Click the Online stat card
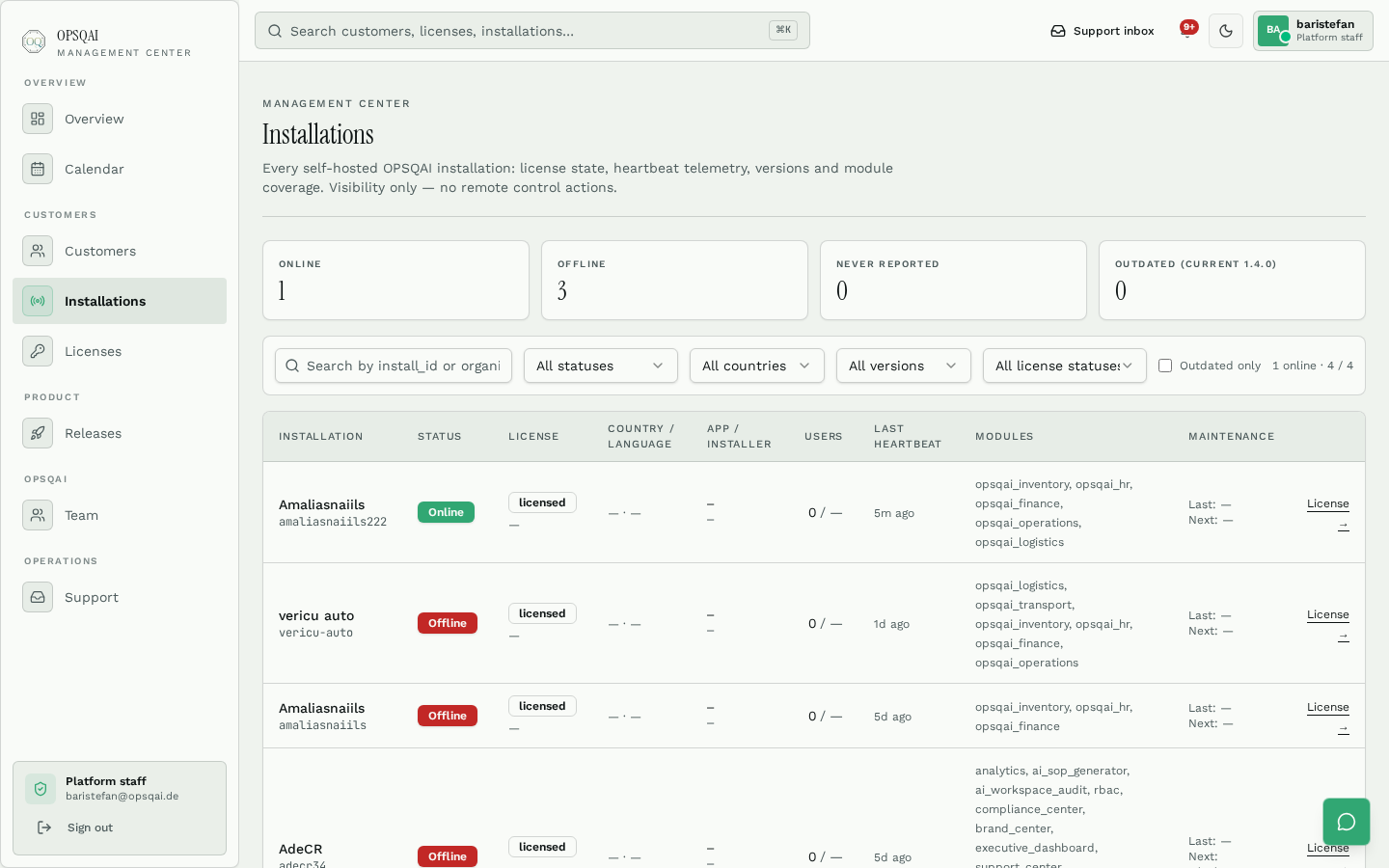Screen dimensions: 1389x868 click(395, 280)
